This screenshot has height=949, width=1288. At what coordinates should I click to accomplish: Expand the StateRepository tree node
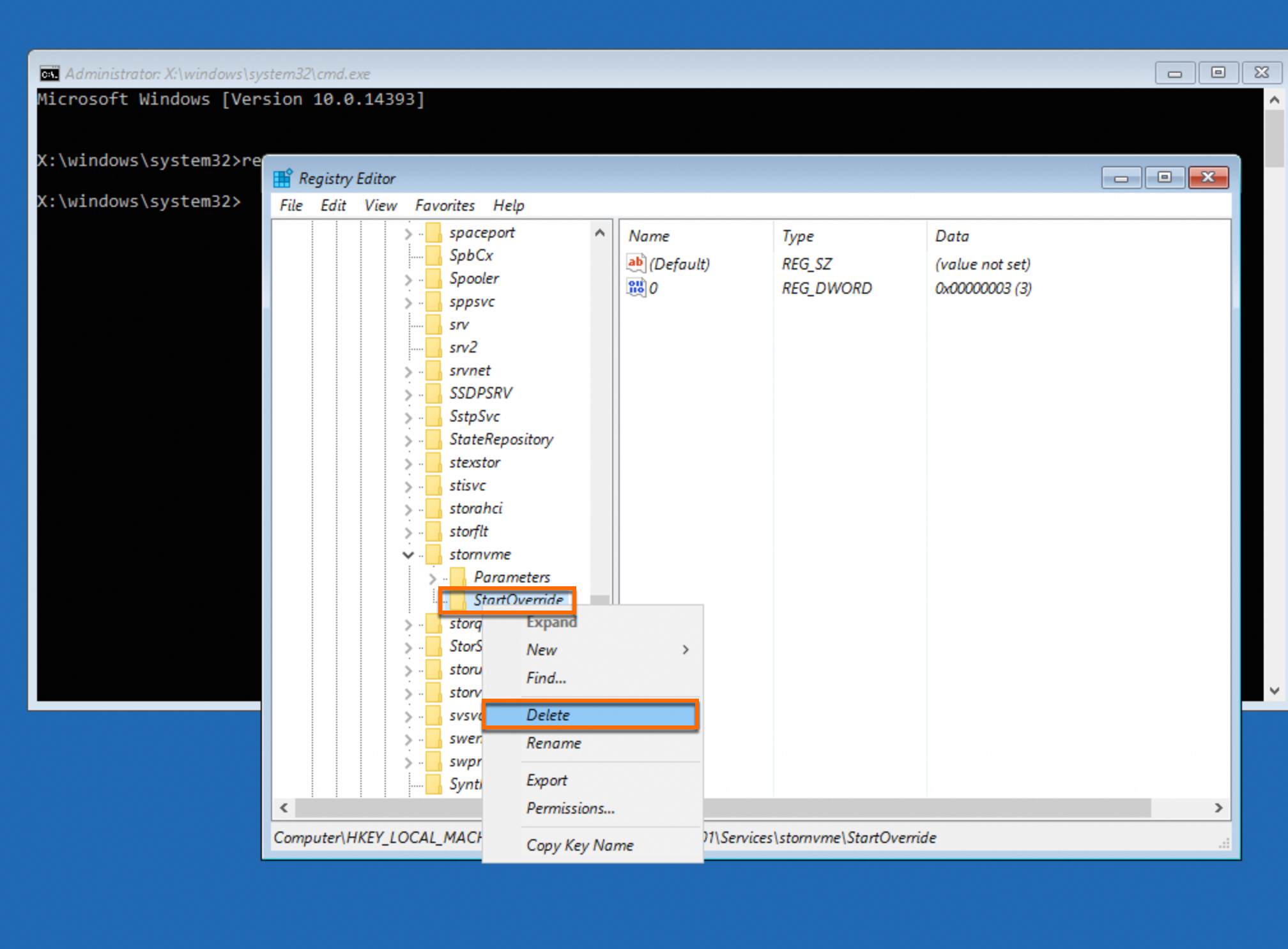point(408,440)
